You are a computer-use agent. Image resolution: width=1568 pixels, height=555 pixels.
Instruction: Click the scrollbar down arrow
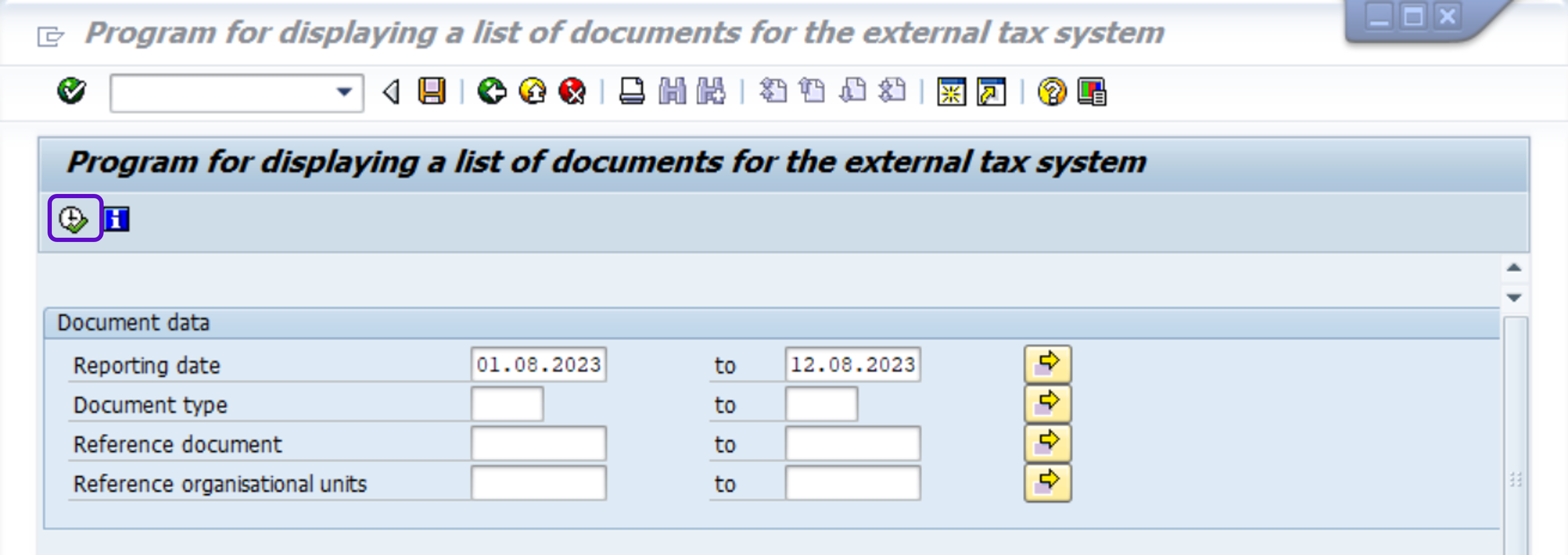coord(1514,298)
